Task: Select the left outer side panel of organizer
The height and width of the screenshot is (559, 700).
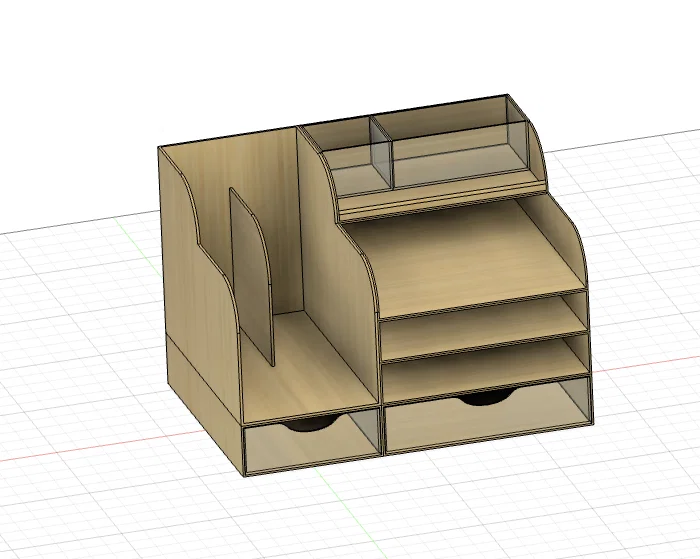Action: coord(199,286)
